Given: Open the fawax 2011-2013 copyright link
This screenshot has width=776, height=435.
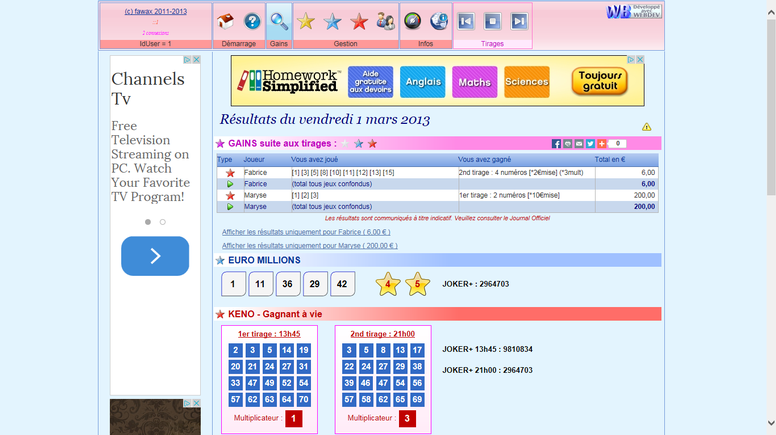Looking at the screenshot, I should click(155, 11).
